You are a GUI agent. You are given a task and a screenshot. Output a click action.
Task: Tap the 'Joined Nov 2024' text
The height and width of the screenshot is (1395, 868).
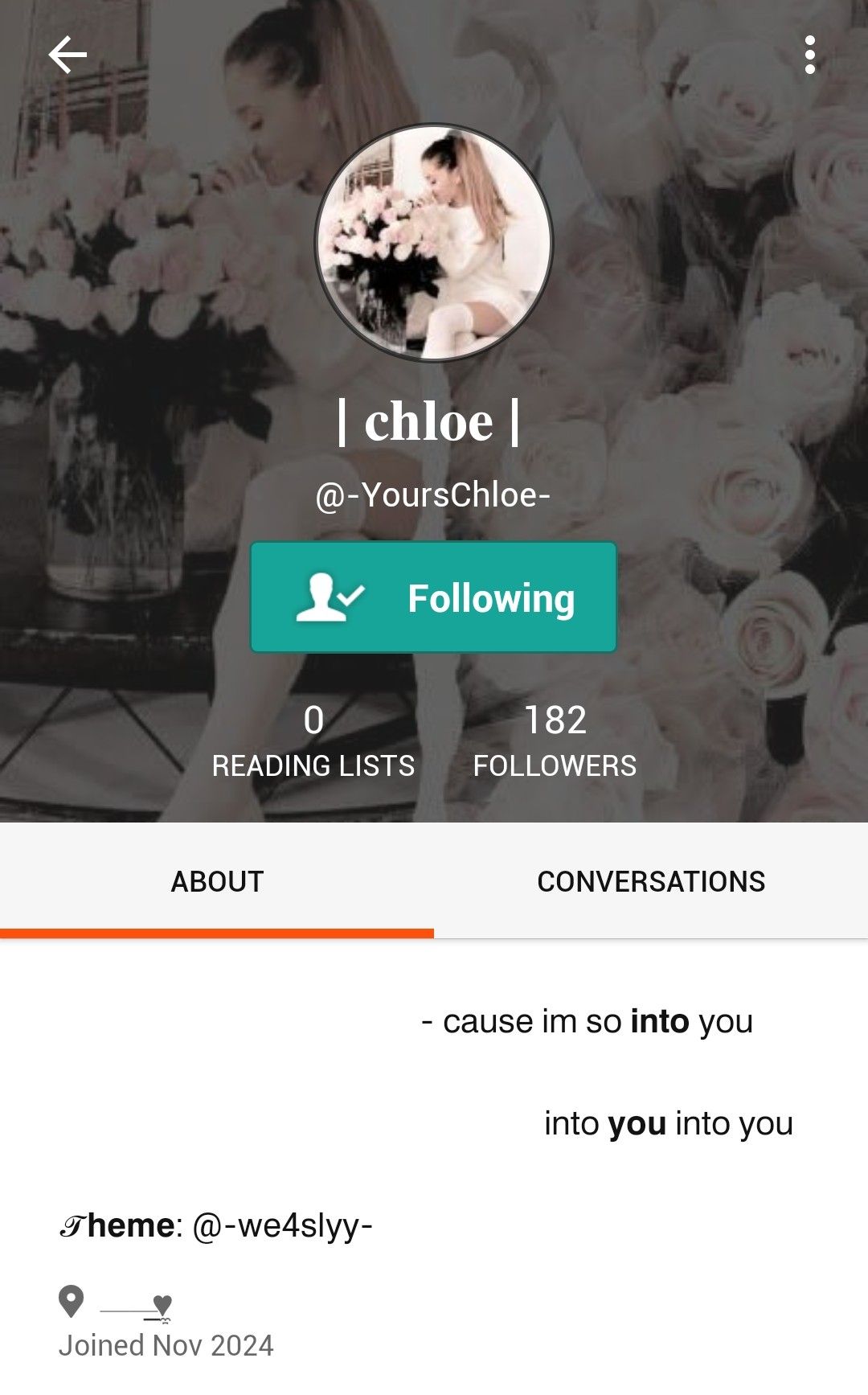(166, 1345)
